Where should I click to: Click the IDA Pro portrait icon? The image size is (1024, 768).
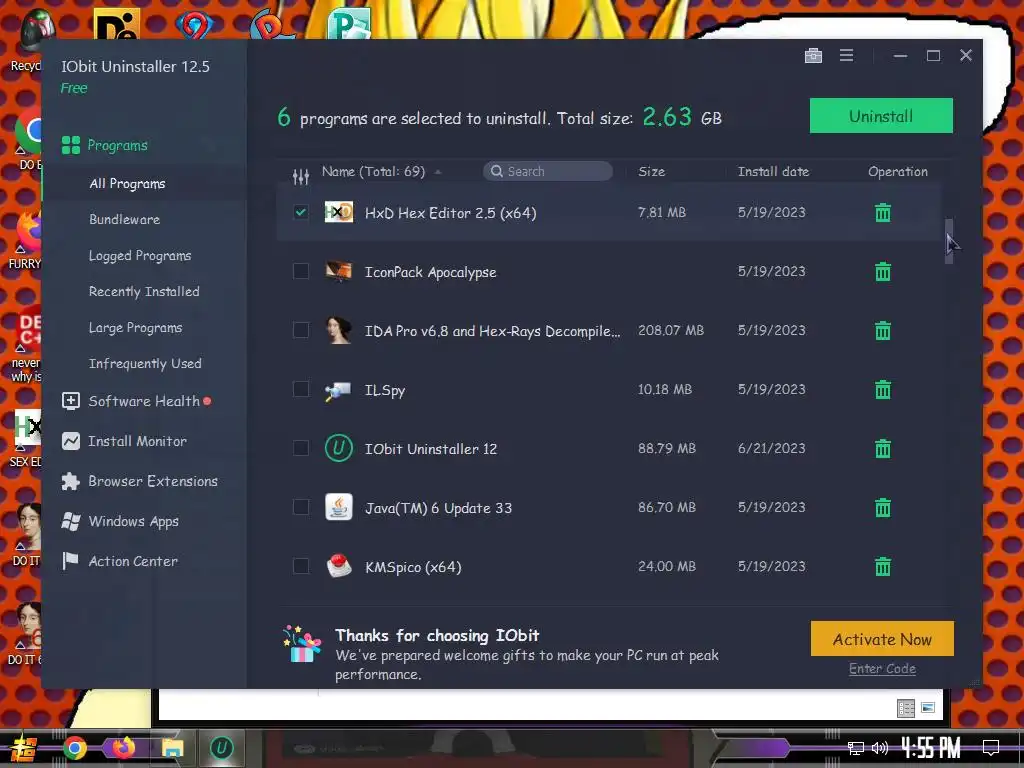pos(339,330)
